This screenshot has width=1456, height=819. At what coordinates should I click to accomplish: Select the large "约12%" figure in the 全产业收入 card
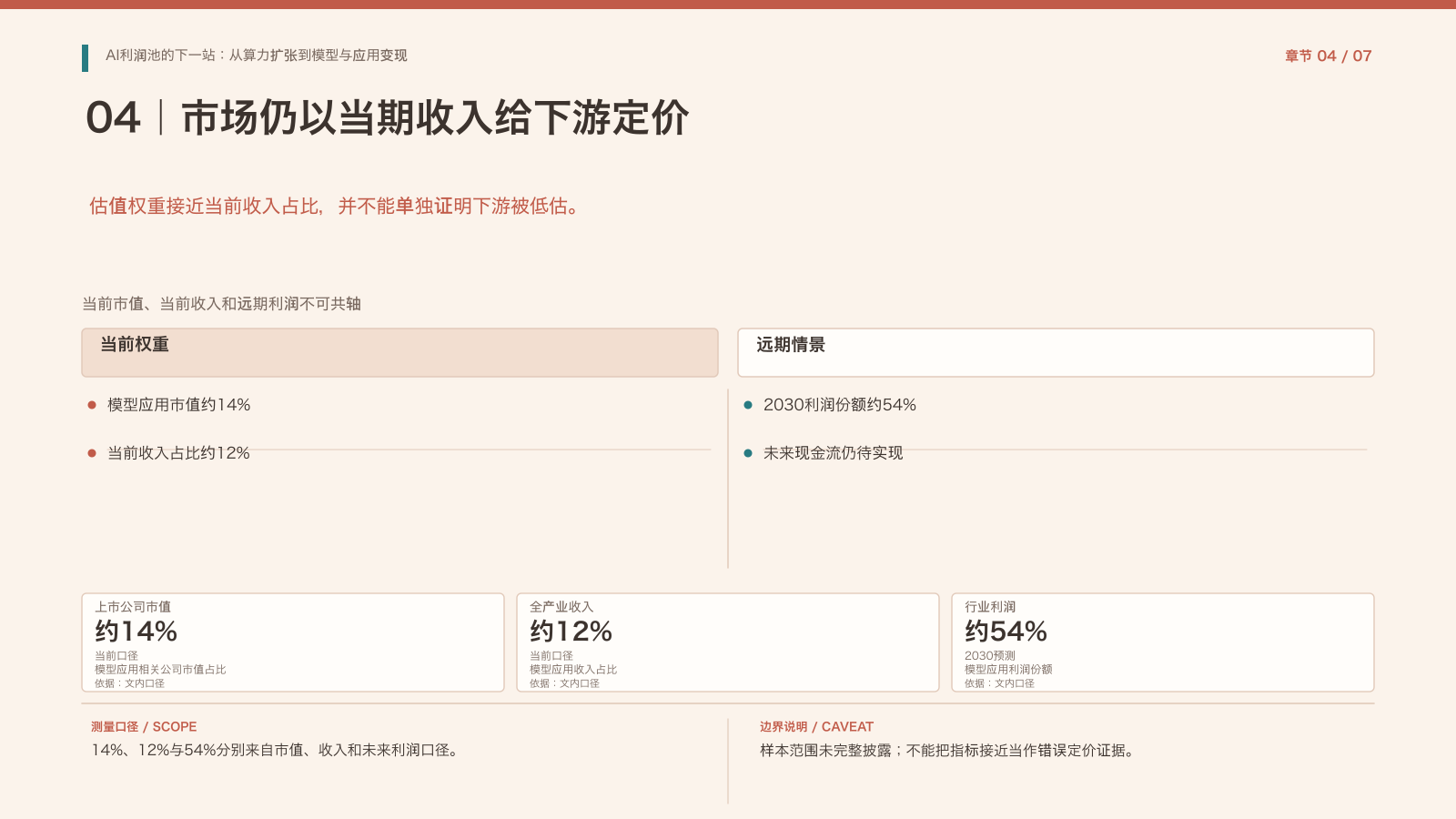coord(571,632)
